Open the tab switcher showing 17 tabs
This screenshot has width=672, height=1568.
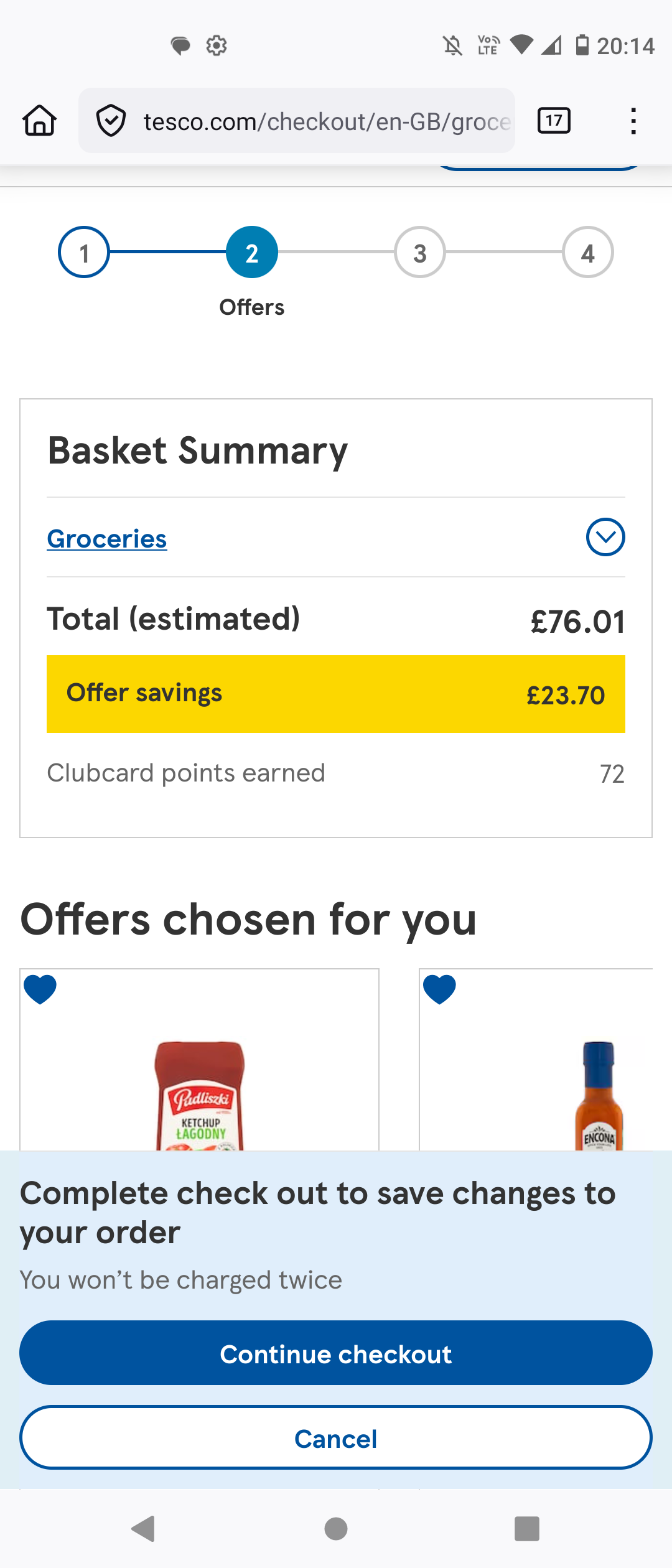[554, 121]
